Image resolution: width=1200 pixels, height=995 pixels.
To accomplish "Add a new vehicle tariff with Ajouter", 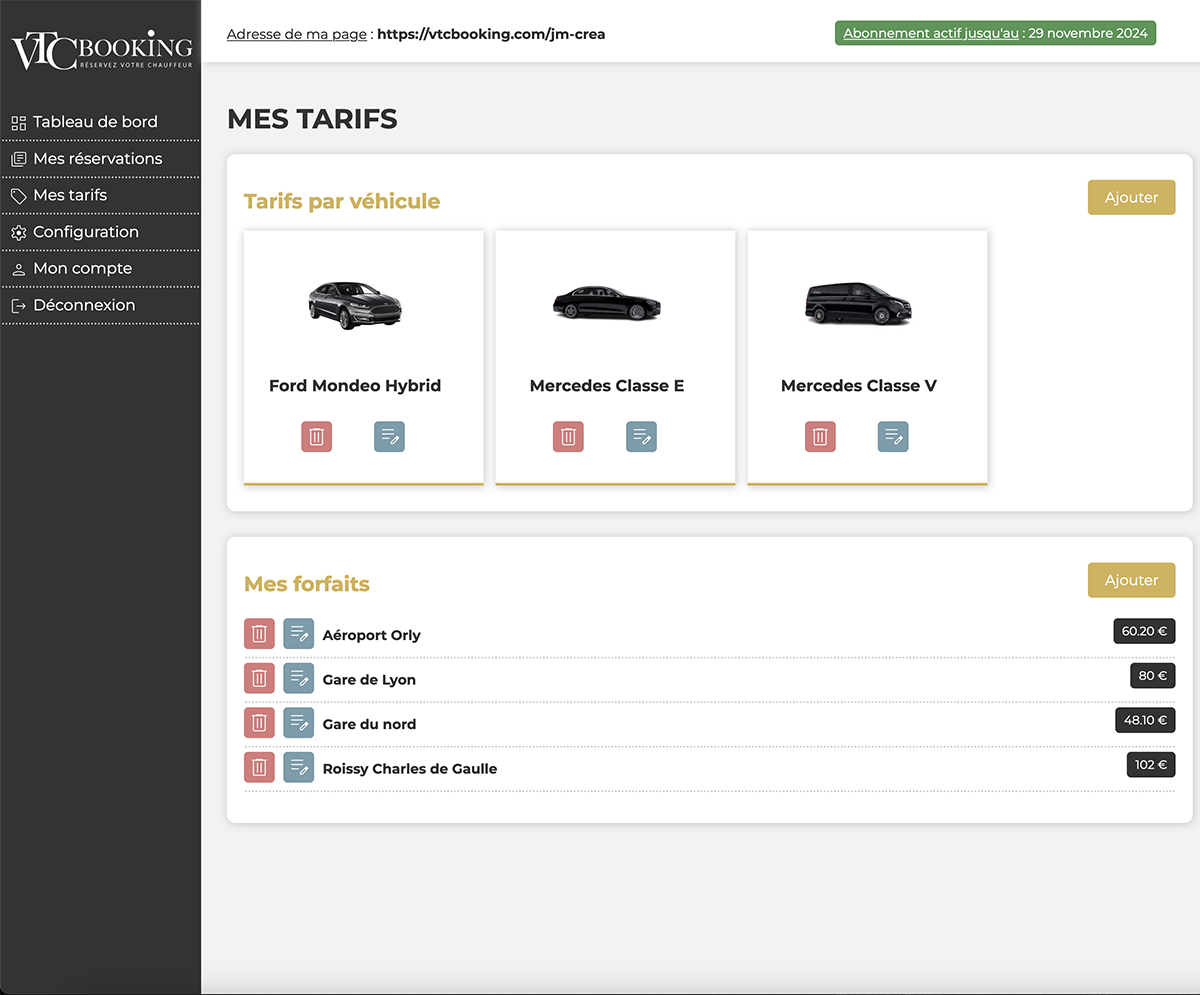I will pyautogui.click(x=1131, y=197).
